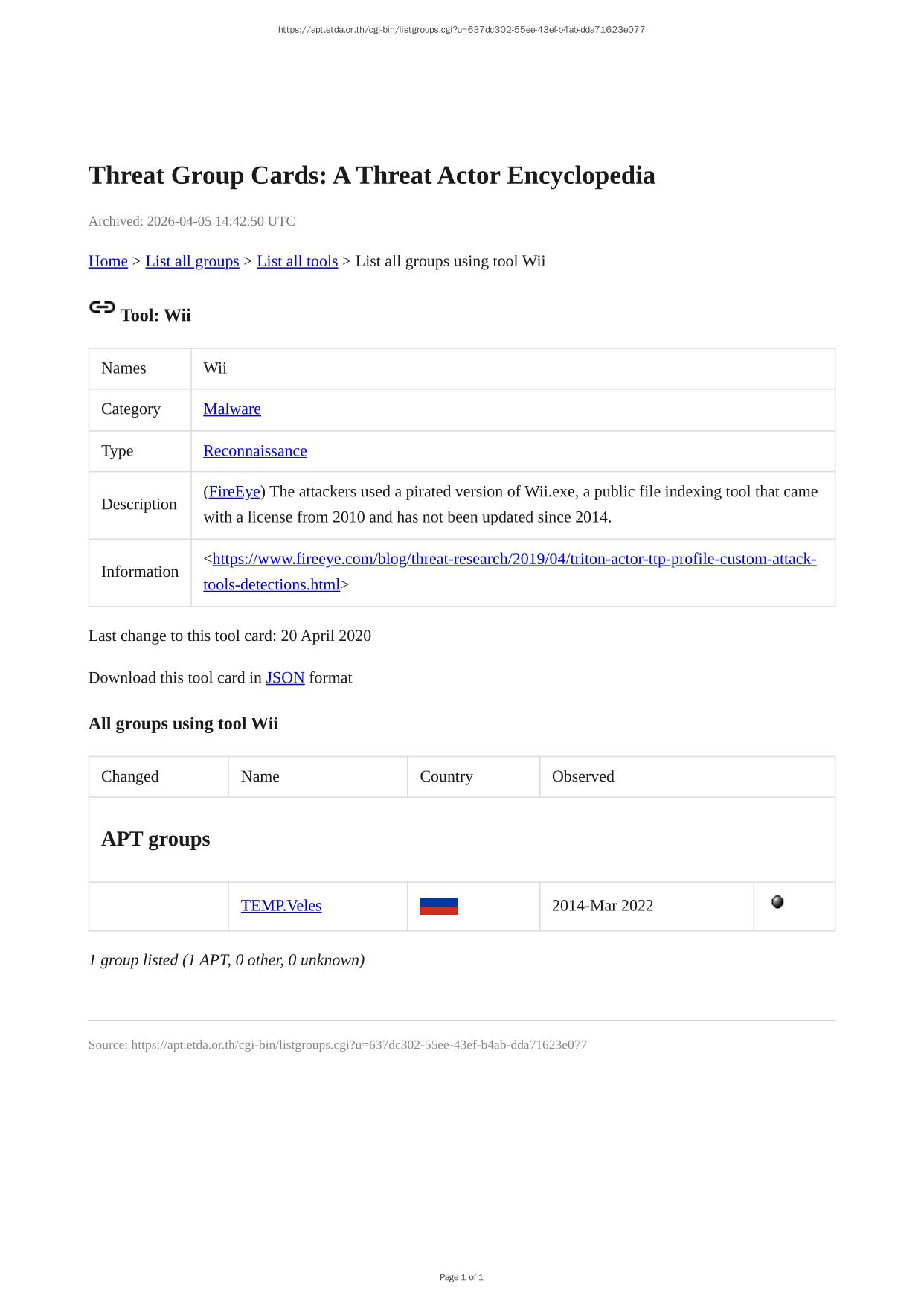Click the Source URL in the footer
The width and height of the screenshot is (924, 1307).
tap(359, 1045)
